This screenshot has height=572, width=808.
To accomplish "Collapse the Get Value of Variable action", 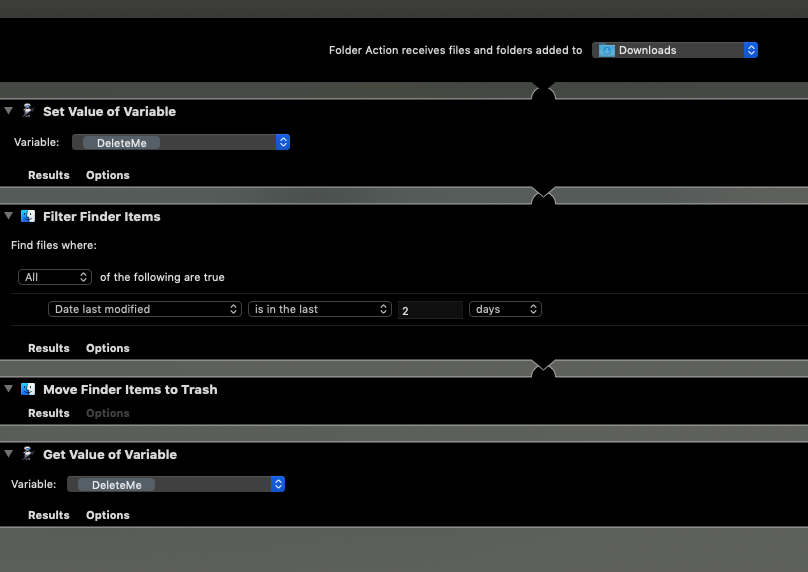I will coord(8,454).
